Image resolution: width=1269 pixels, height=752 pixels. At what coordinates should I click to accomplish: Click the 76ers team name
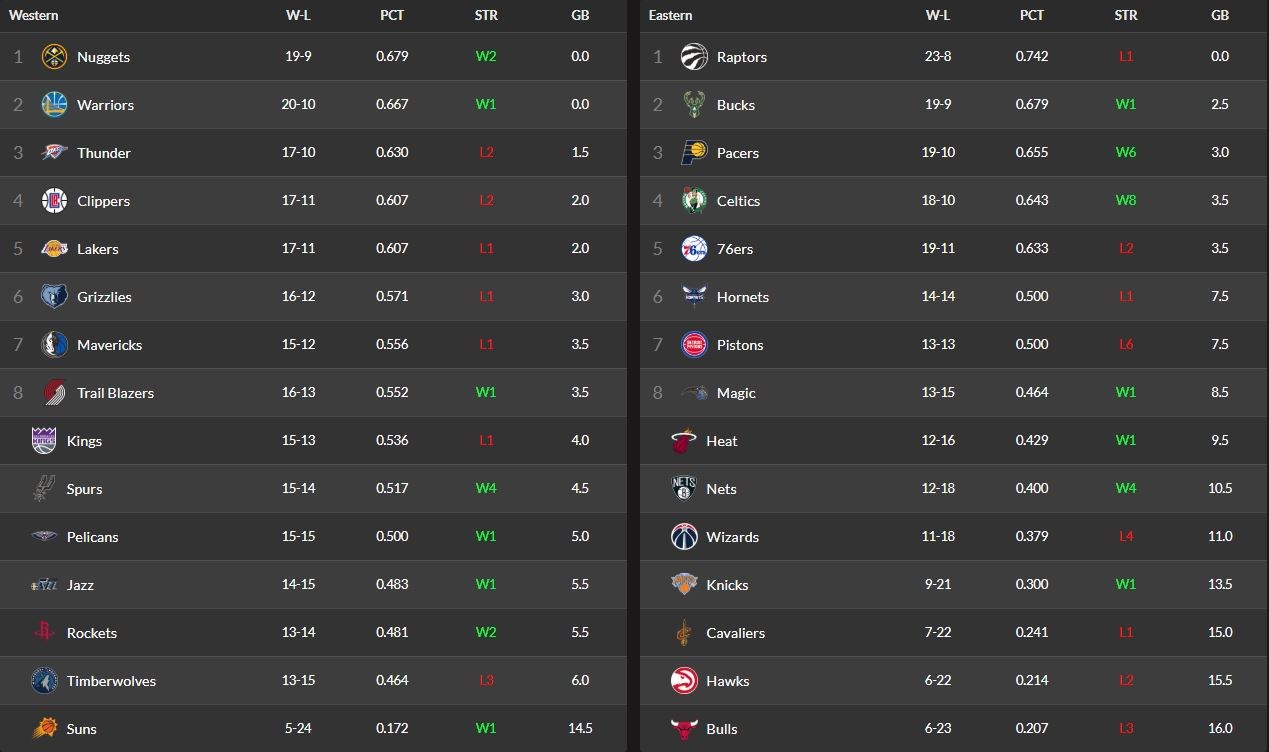click(x=735, y=249)
